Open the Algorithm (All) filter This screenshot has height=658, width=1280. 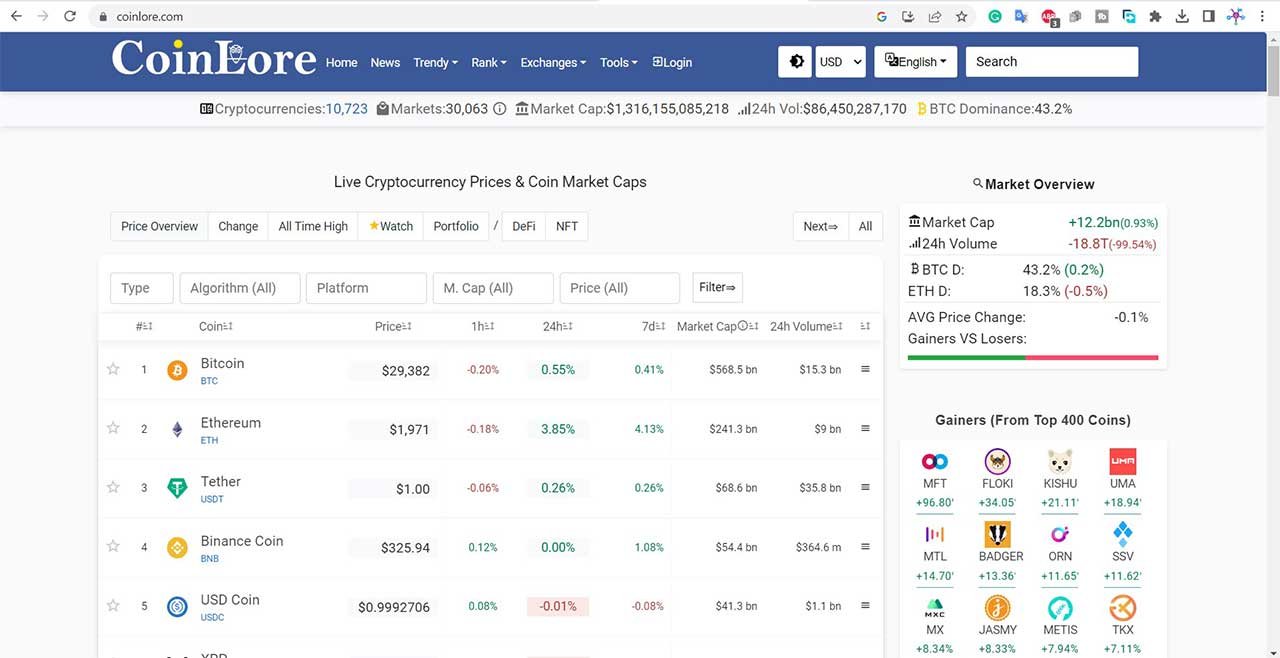pyautogui.click(x=240, y=288)
